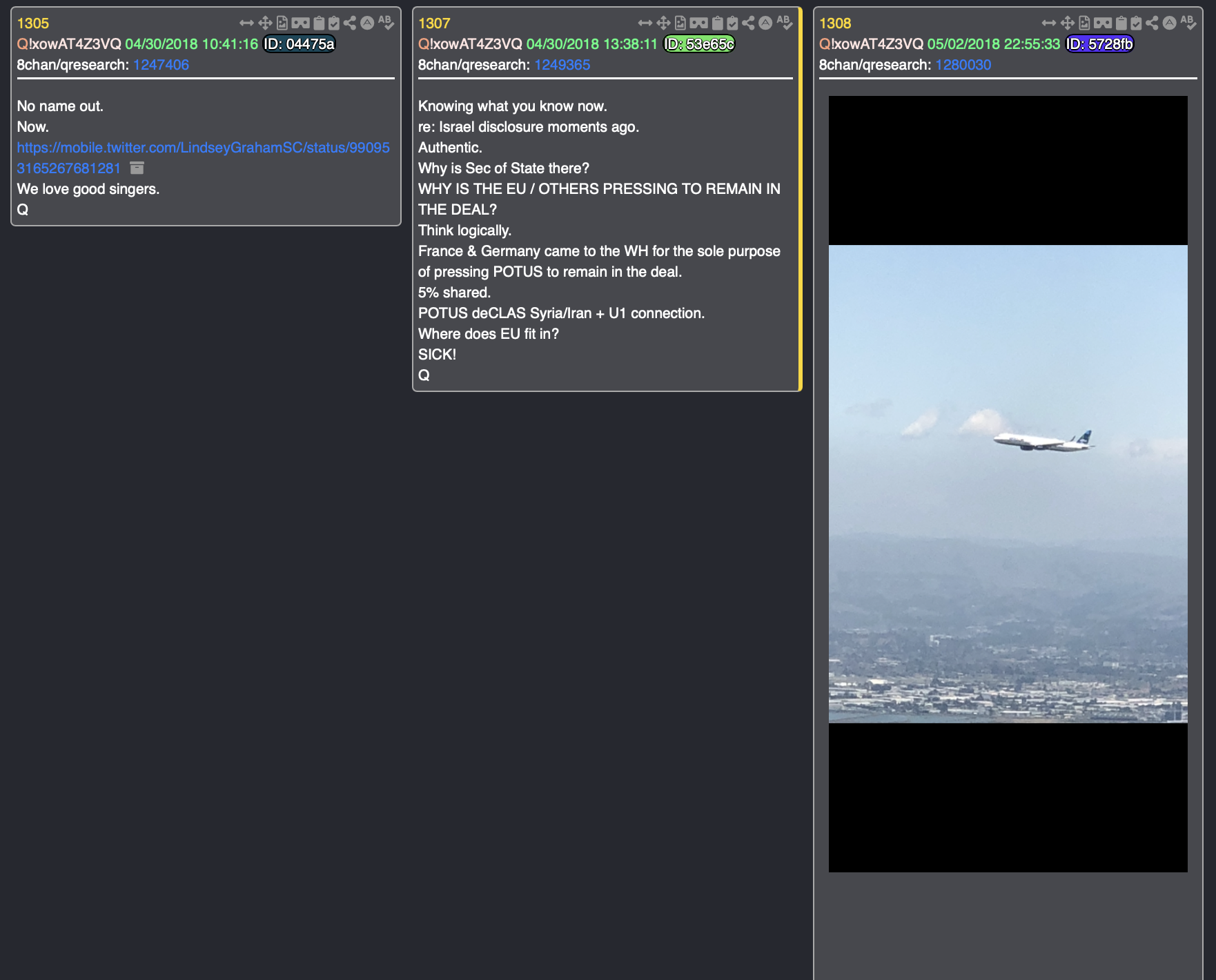Click the VR goggles icon on post 1305
The image size is (1216, 980).
click(300, 23)
